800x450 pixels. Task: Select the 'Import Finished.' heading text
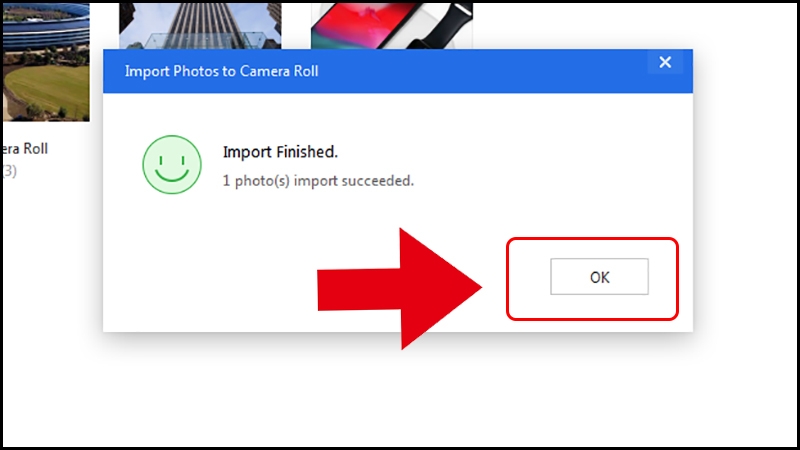click(280, 152)
